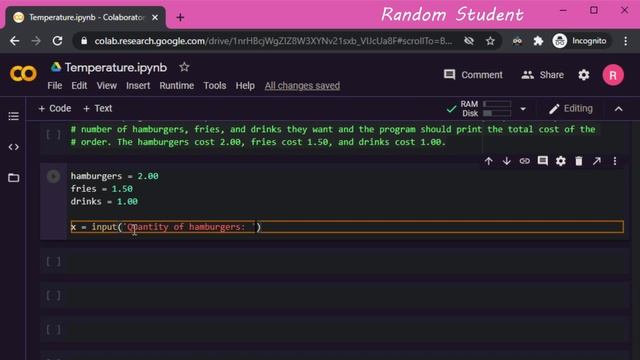Viewport: 640px width, 360px height.
Task: Run the hamburgers code cell
Action: (53, 176)
